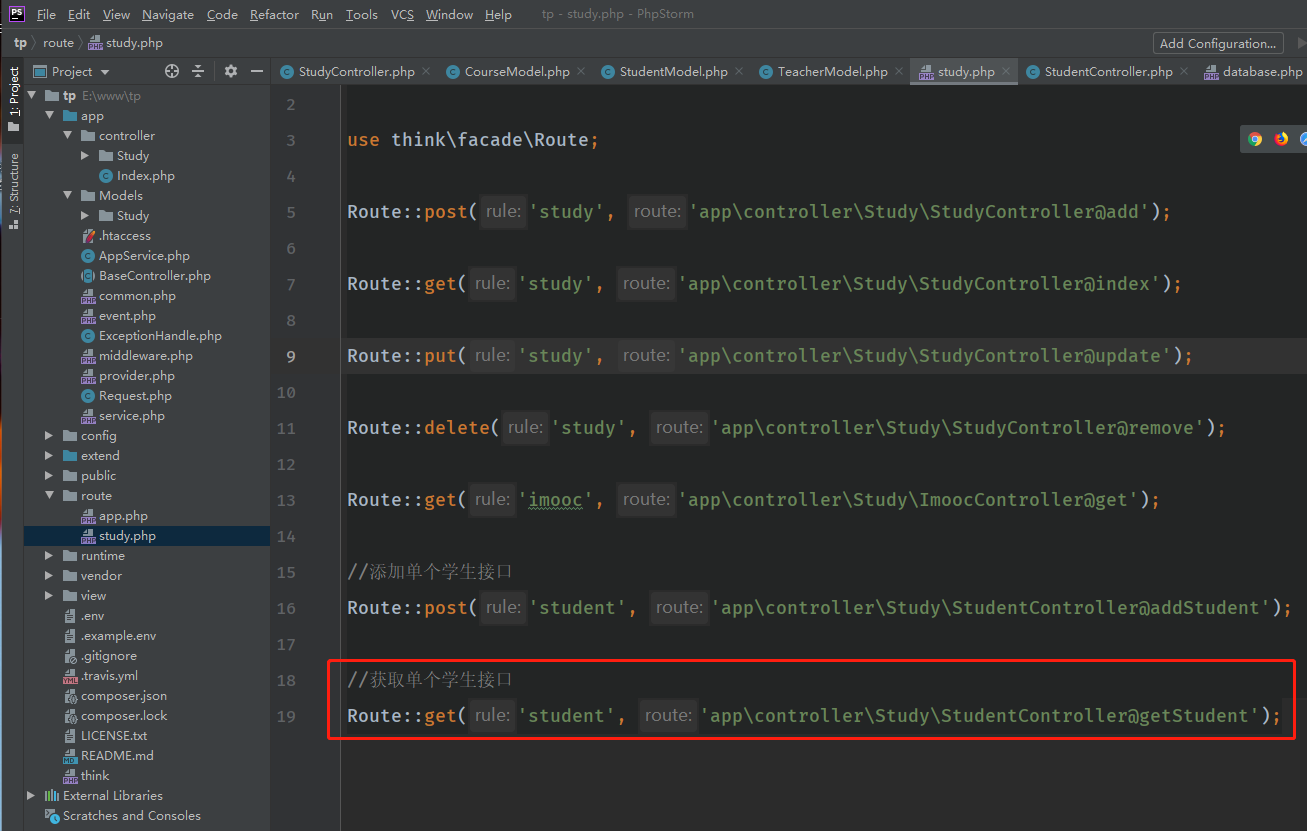Viewport: 1307px width, 831px height.
Task: Collapse the controller folder
Action: click(x=68, y=136)
